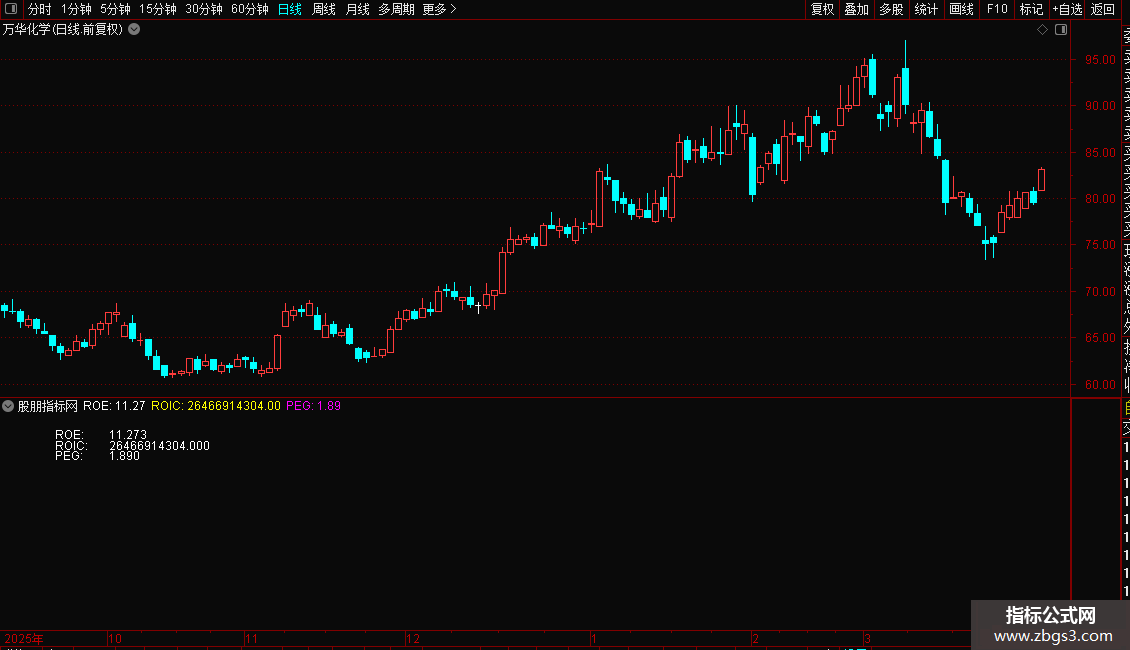Image resolution: width=1130 pixels, height=650 pixels.
Task: Click the 90.00 price axis label
Action: point(1100,106)
